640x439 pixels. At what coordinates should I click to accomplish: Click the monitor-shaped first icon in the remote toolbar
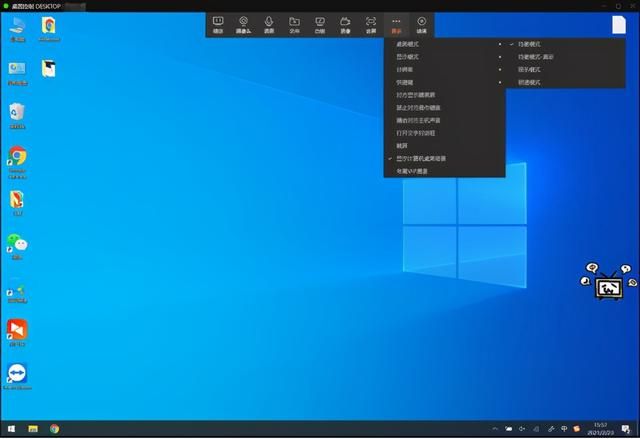point(218,24)
